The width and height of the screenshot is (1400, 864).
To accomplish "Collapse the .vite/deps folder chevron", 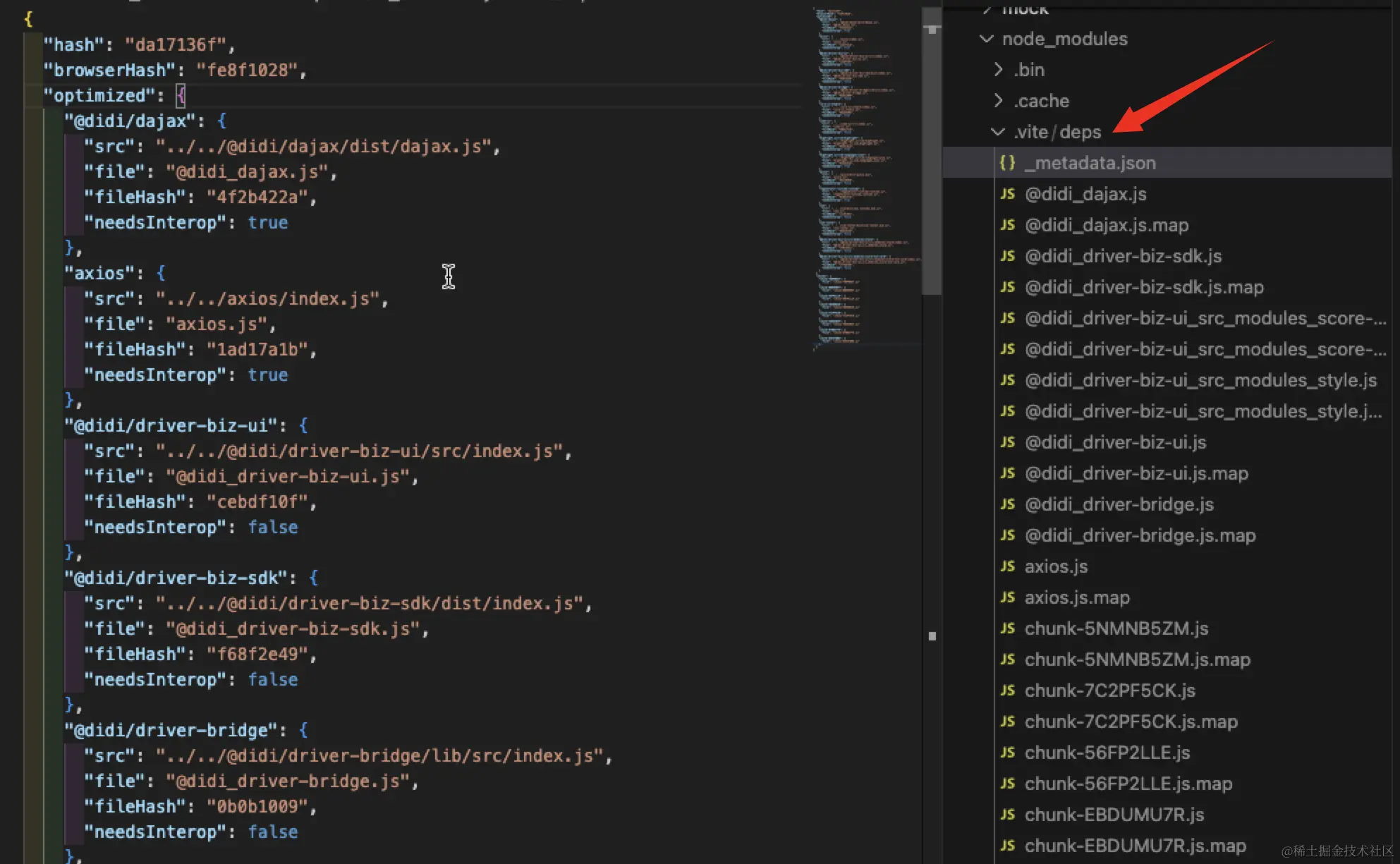I will pyautogui.click(x=998, y=132).
